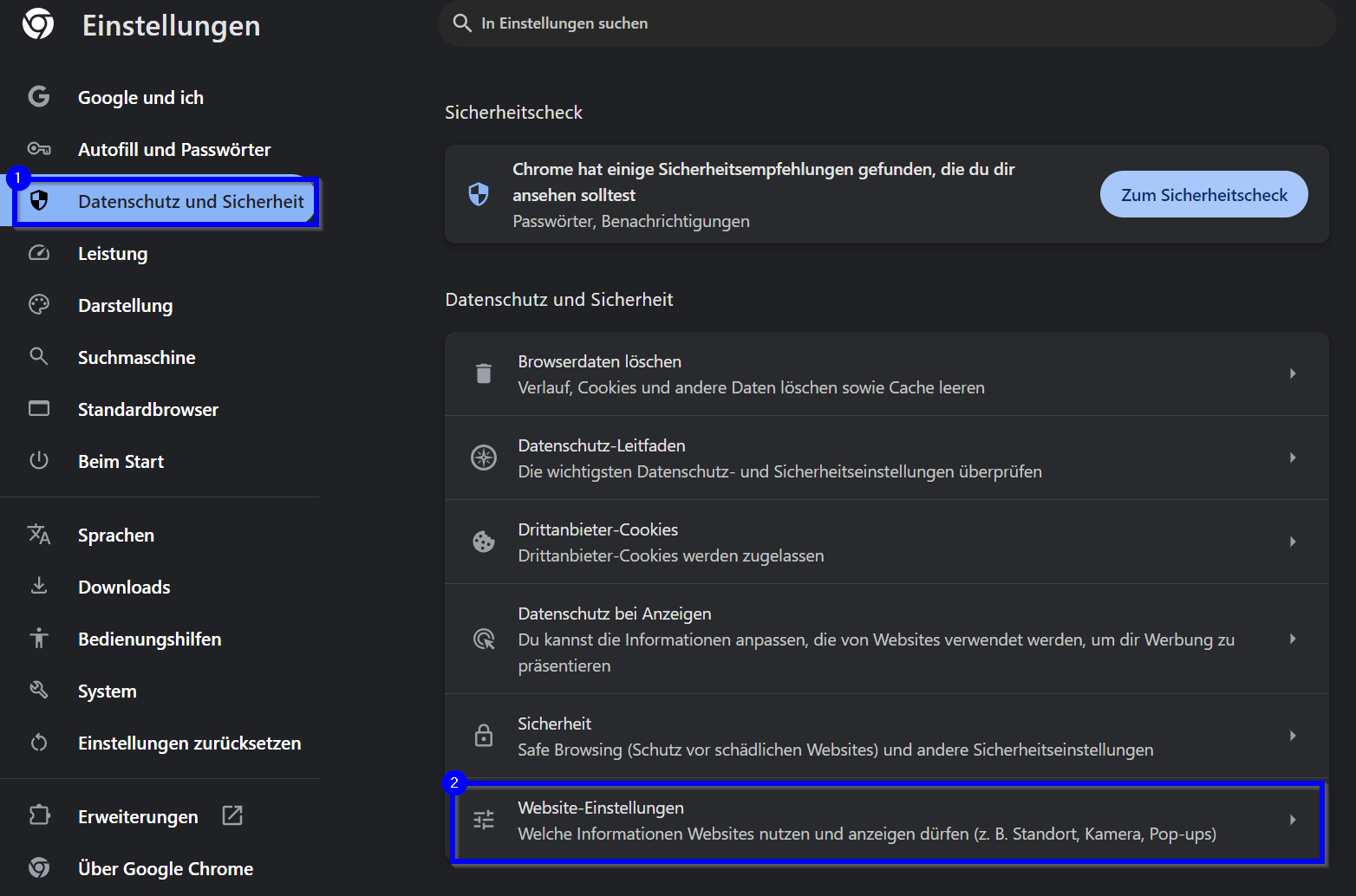Click the cookie icon for Drittanbieter-Cookies
The image size is (1356, 896).
(484, 542)
